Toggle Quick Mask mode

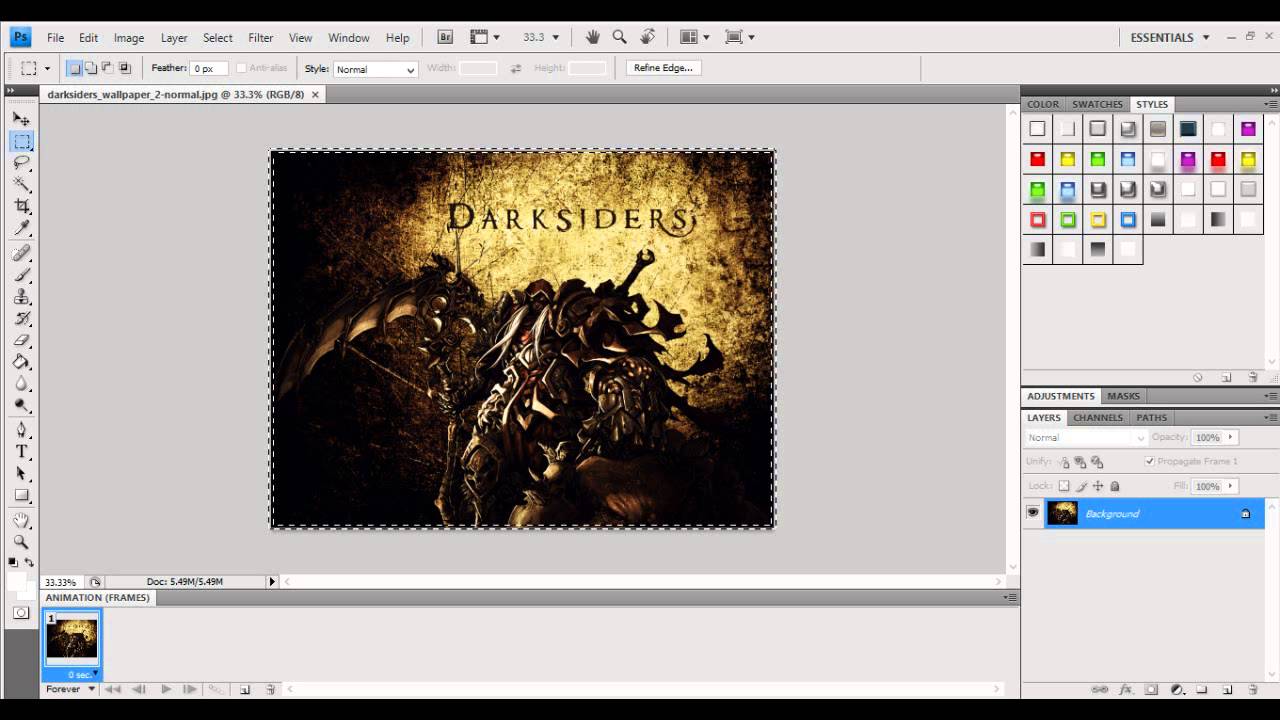[x=21, y=613]
